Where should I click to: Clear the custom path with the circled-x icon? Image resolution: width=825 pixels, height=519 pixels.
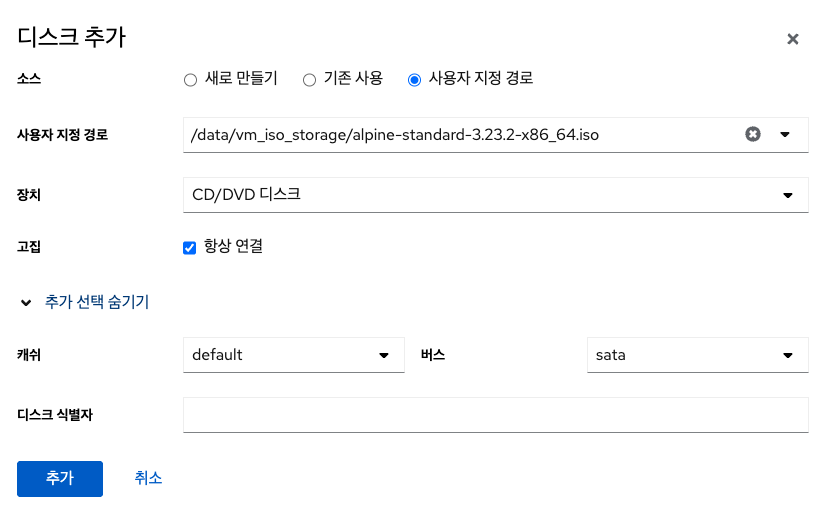(x=753, y=134)
